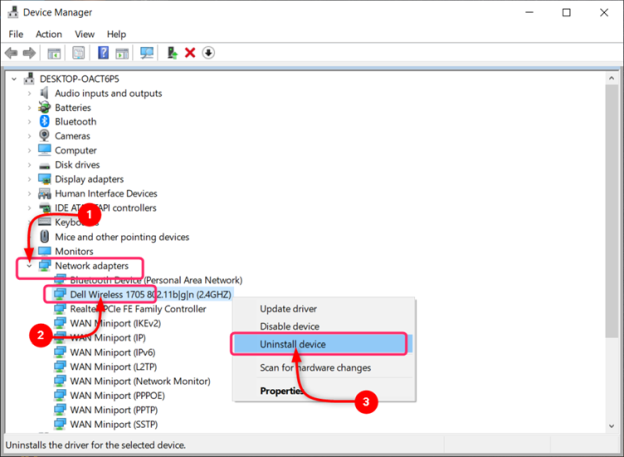
Task: Click the Help icon in the toolbar
Action: tap(103, 53)
